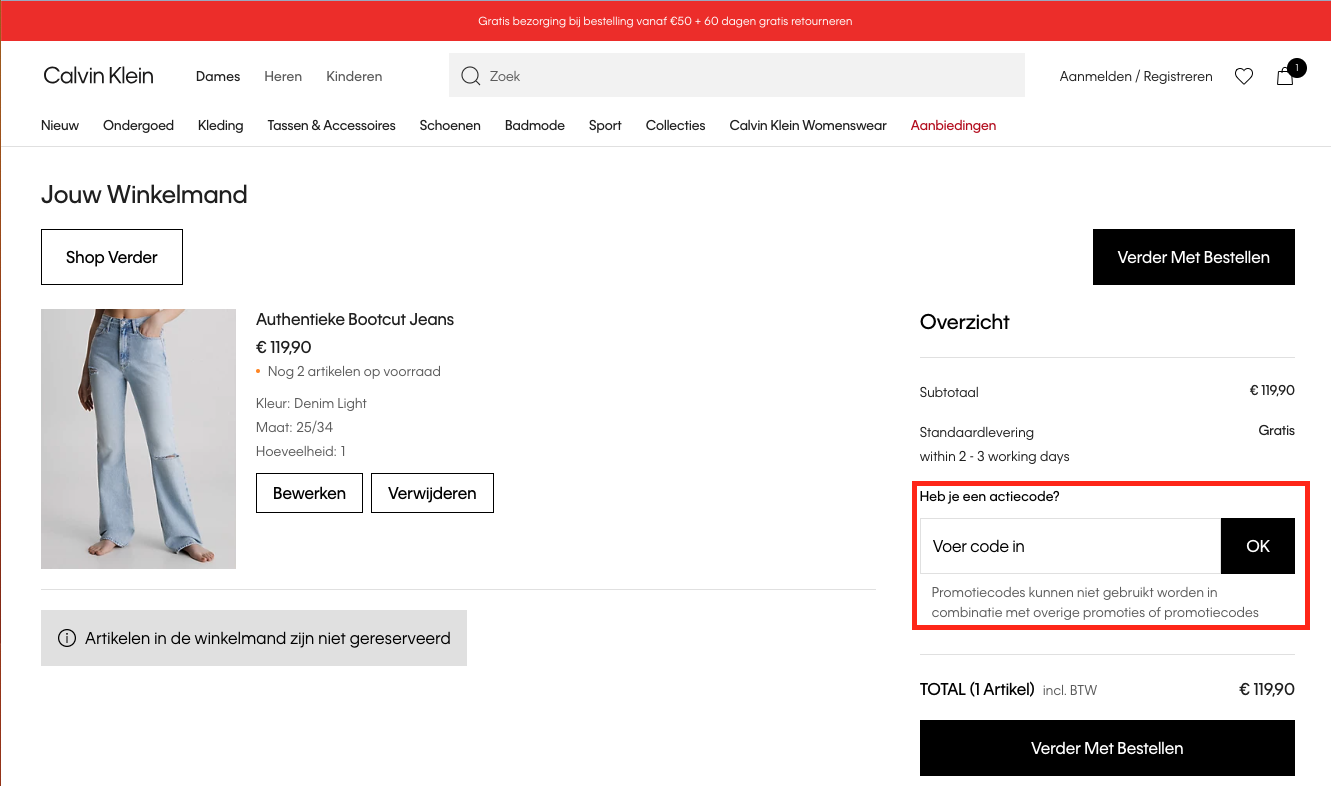Click the Voer code in field
The width and height of the screenshot is (1331, 786).
coord(1070,546)
